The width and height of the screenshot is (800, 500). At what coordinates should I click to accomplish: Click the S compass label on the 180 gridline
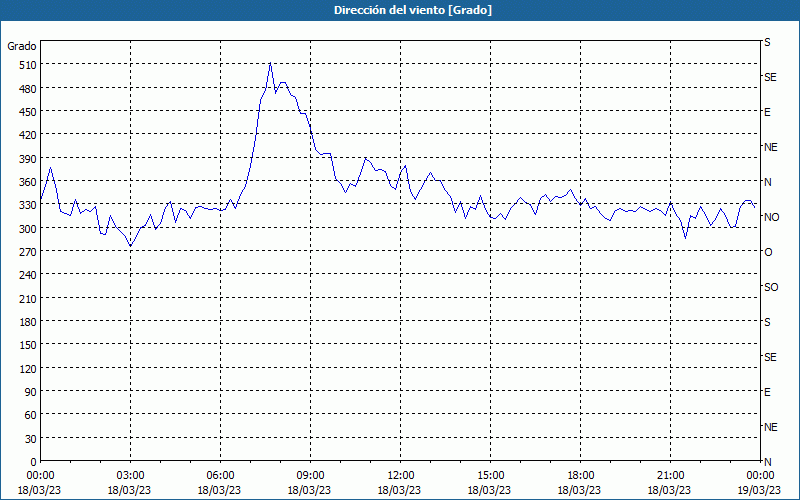tap(767, 322)
